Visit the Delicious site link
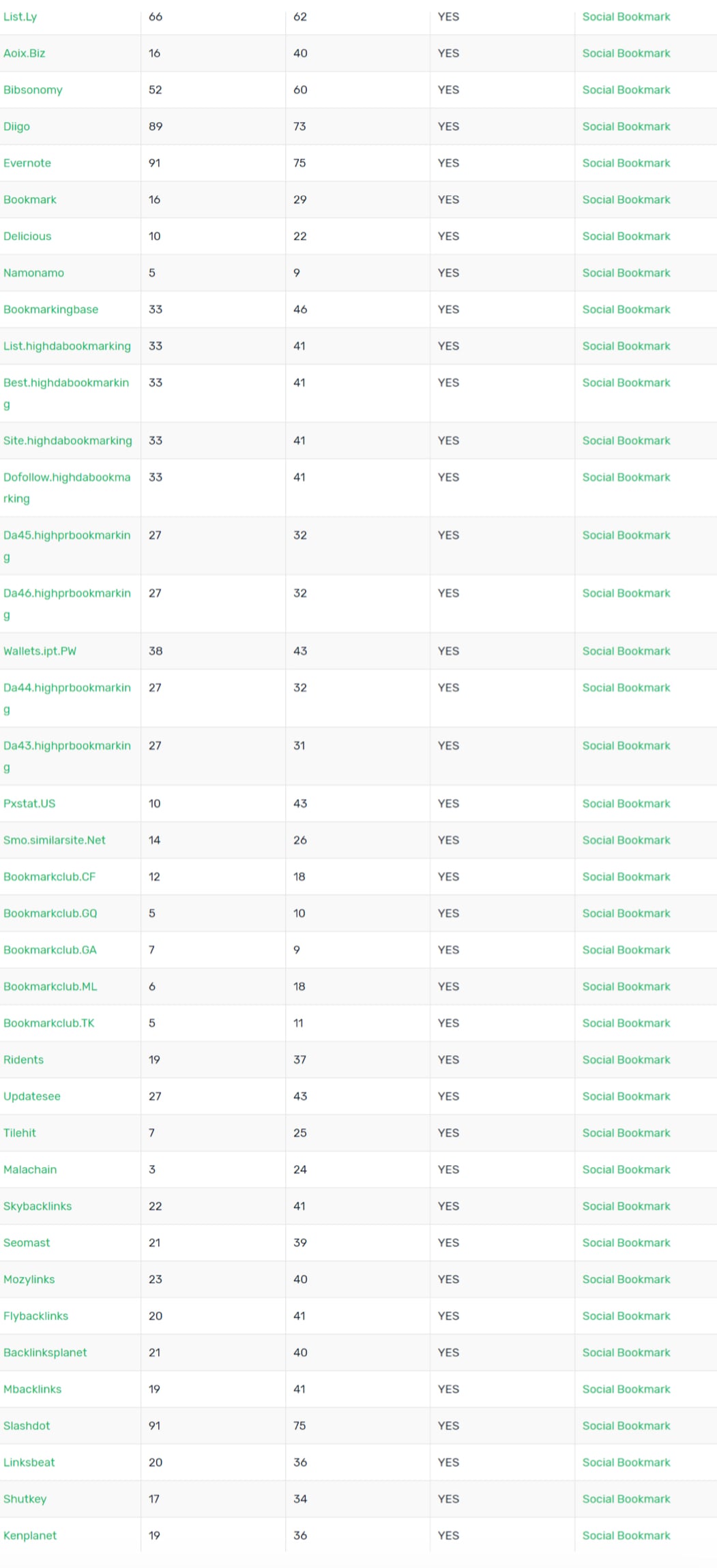717x1568 pixels. [x=27, y=236]
